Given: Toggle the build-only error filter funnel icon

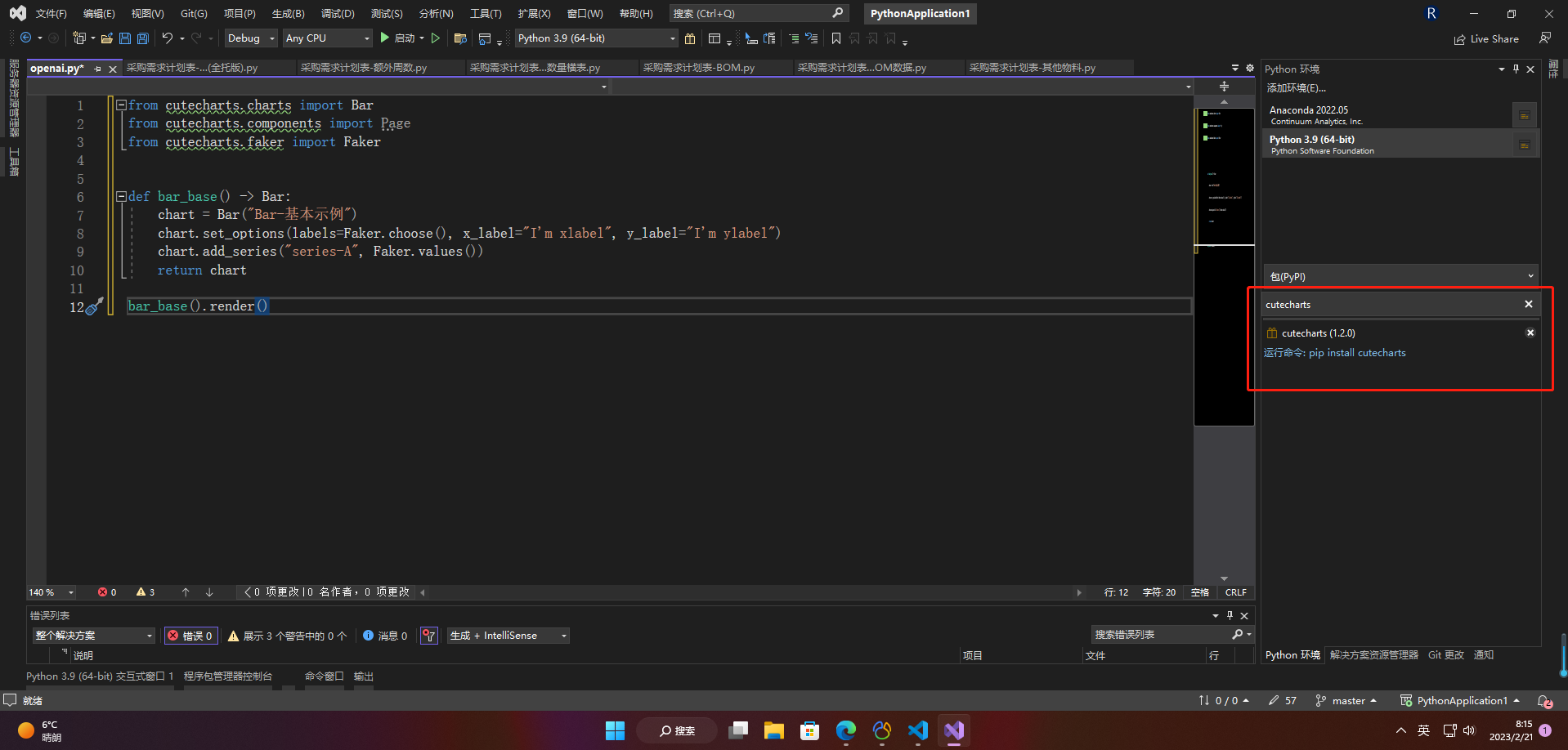Looking at the screenshot, I should [x=429, y=636].
